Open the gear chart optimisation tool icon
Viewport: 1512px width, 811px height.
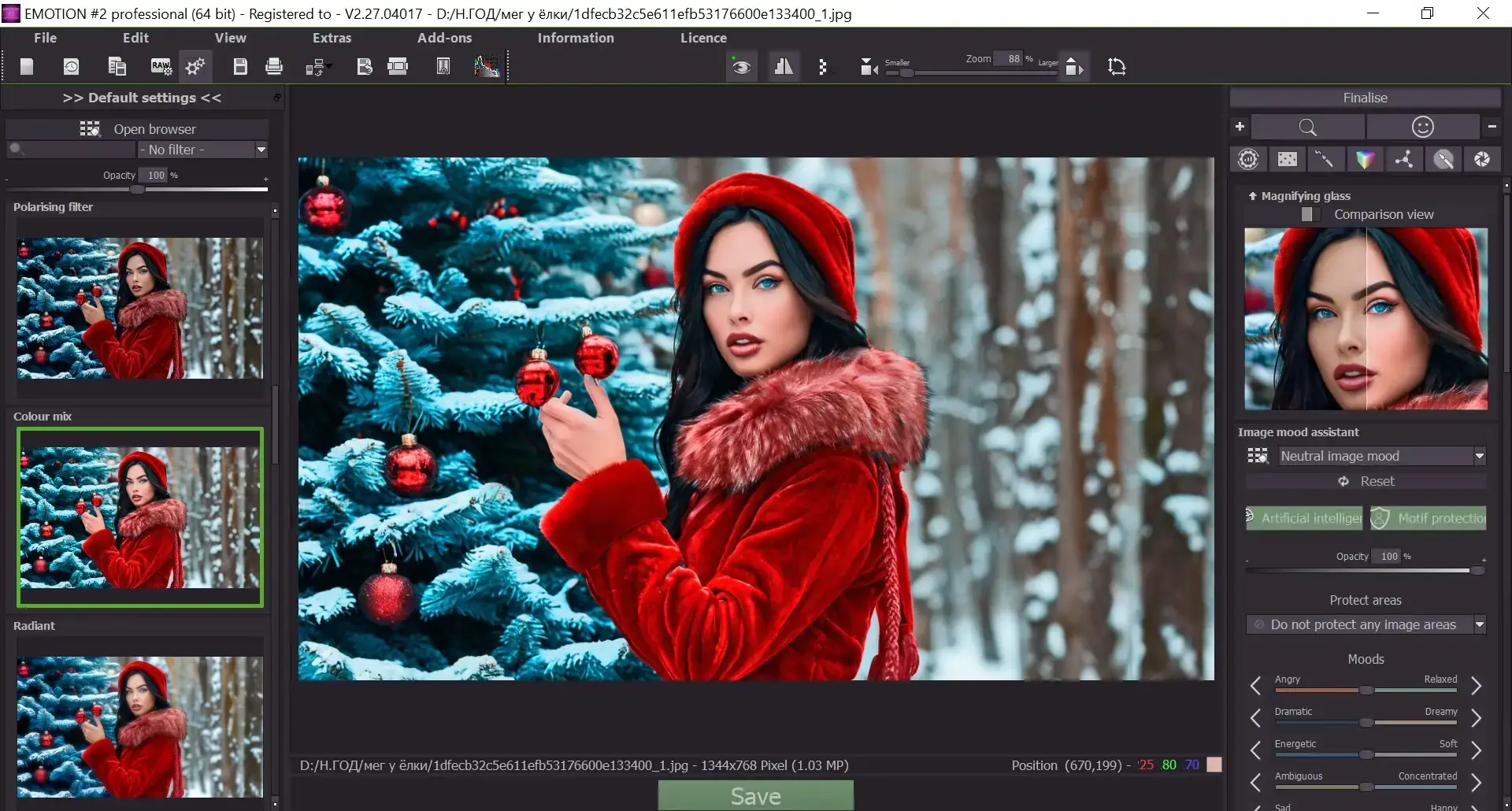(x=1248, y=159)
